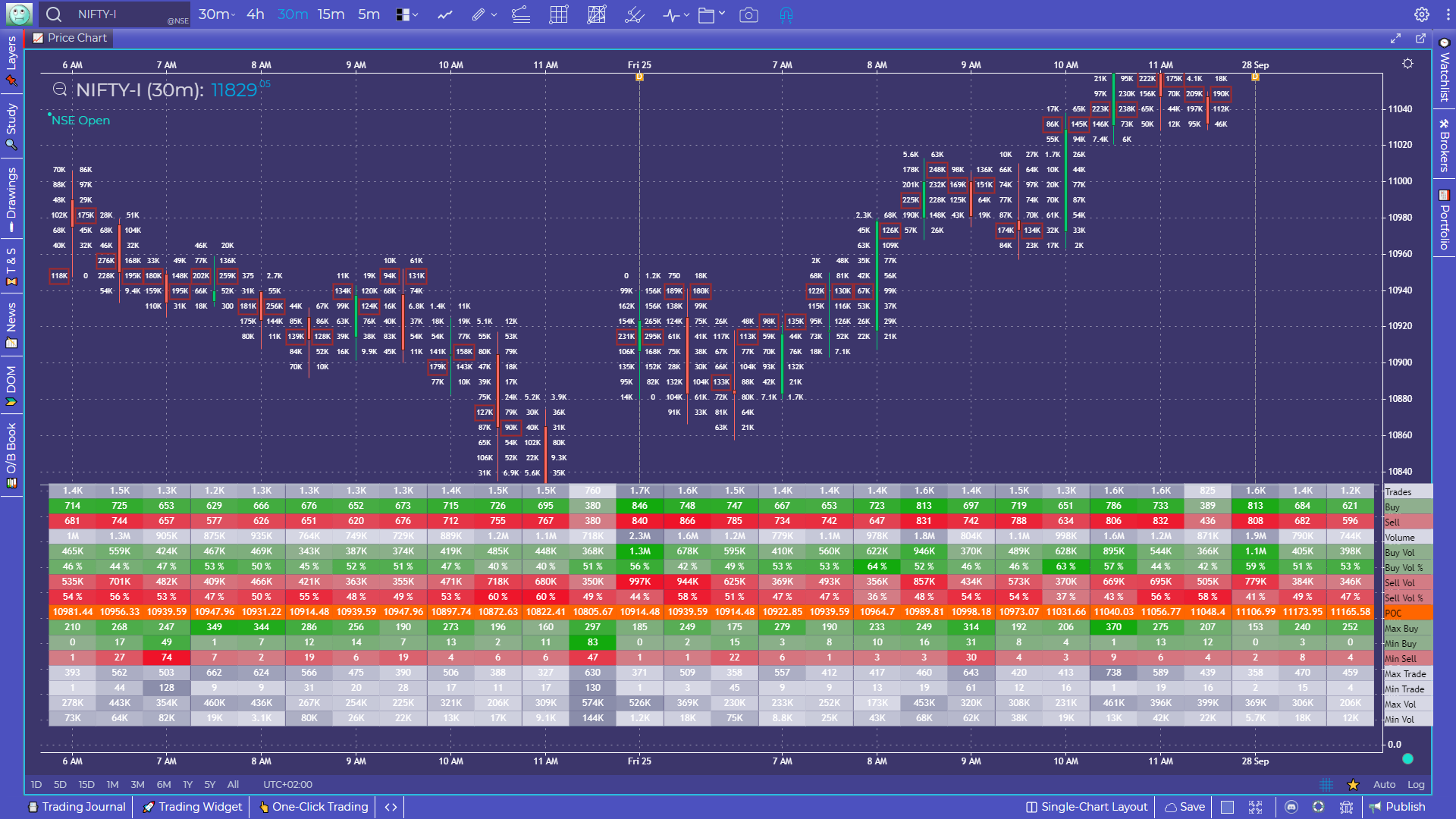Viewport: 1456px width, 819px height.
Task: Click the camera screenshot icon
Action: coord(748,14)
